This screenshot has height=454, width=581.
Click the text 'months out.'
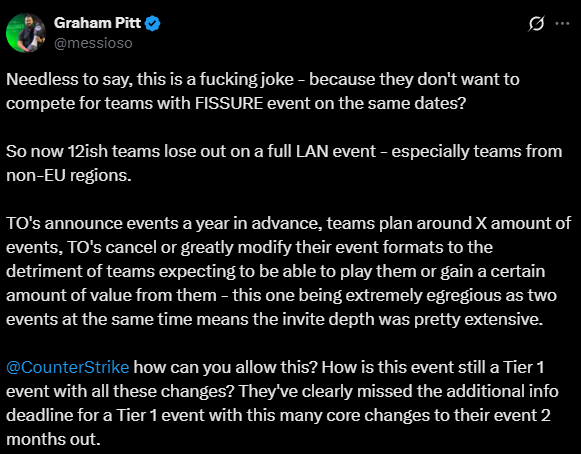[53, 439]
